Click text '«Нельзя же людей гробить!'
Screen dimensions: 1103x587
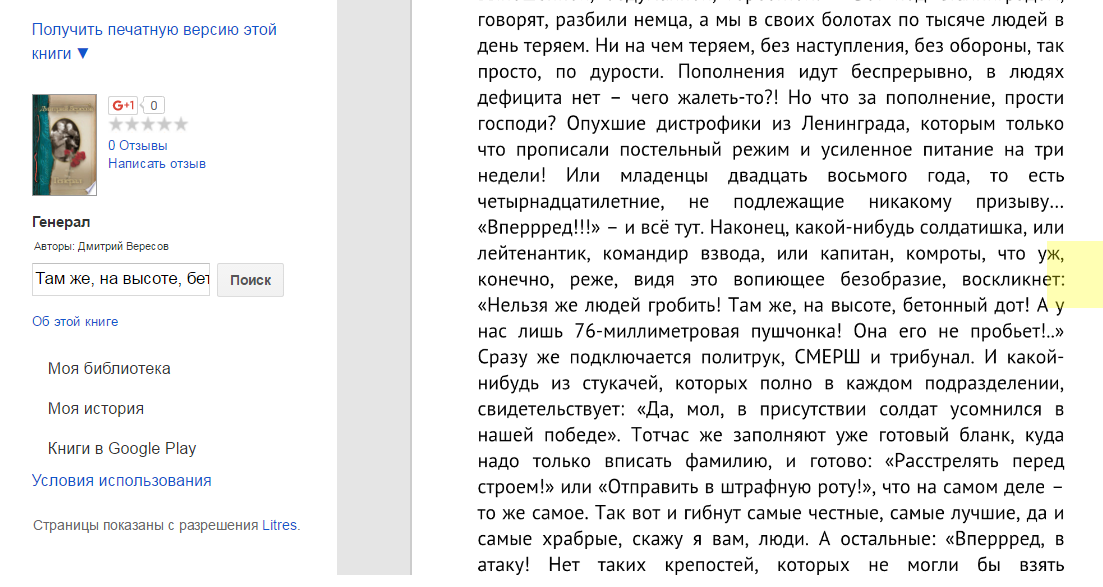point(599,305)
